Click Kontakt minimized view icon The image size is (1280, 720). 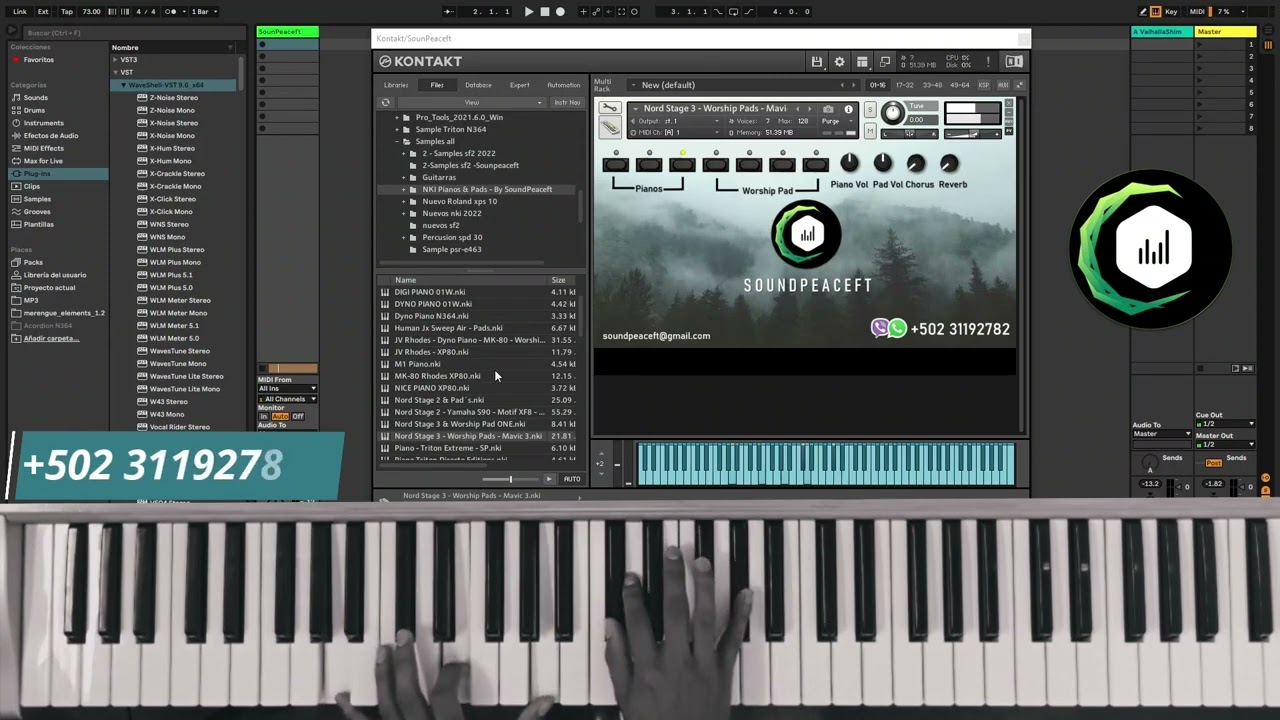(x=885, y=62)
